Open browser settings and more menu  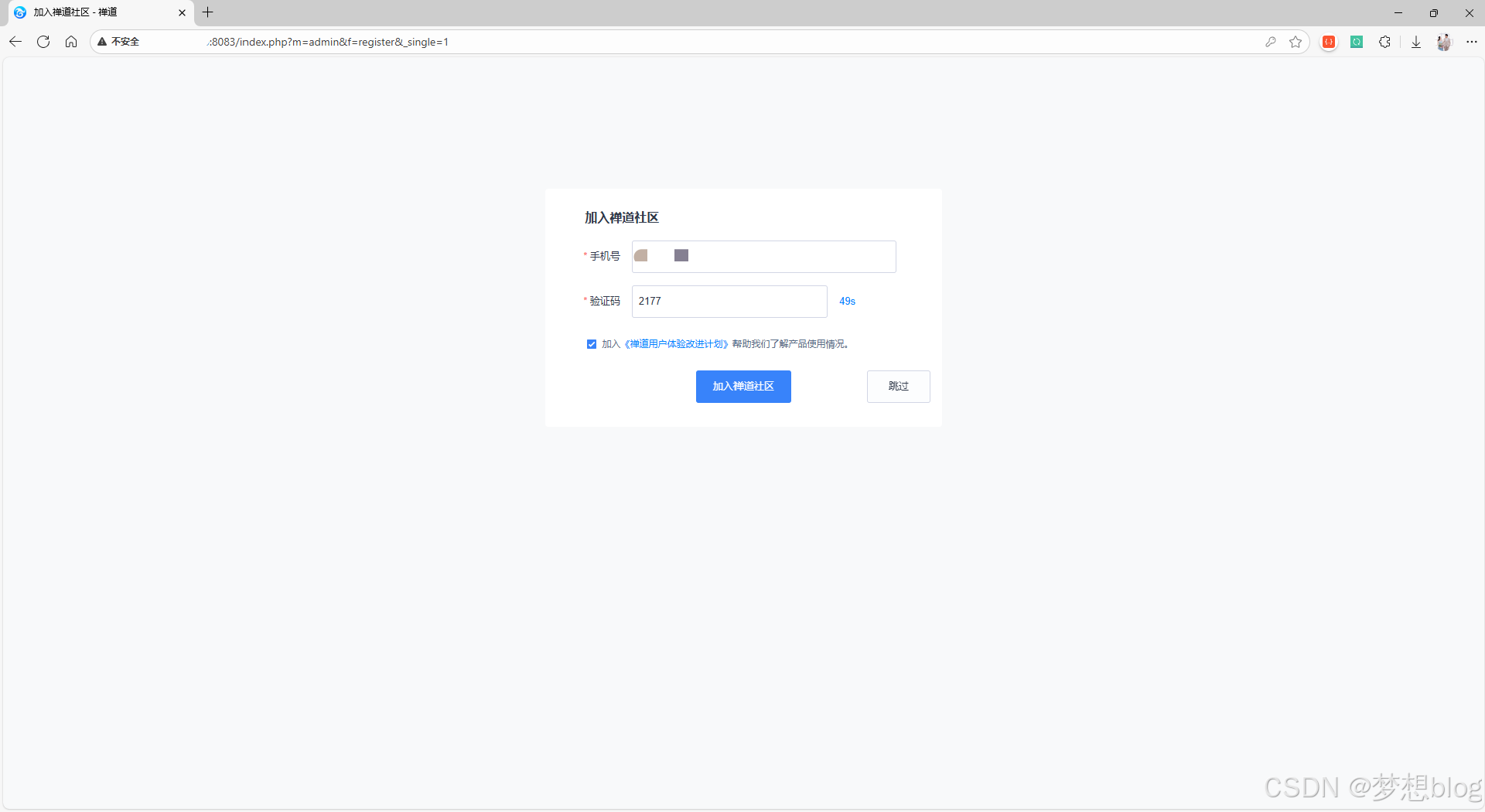coord(1472,42)
